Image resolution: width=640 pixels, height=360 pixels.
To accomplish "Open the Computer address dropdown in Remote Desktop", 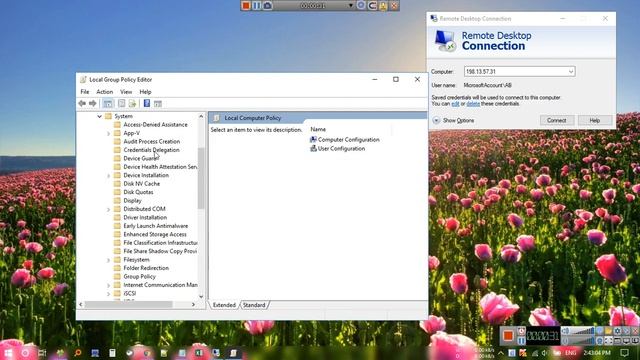I will [x=571, y=71].
